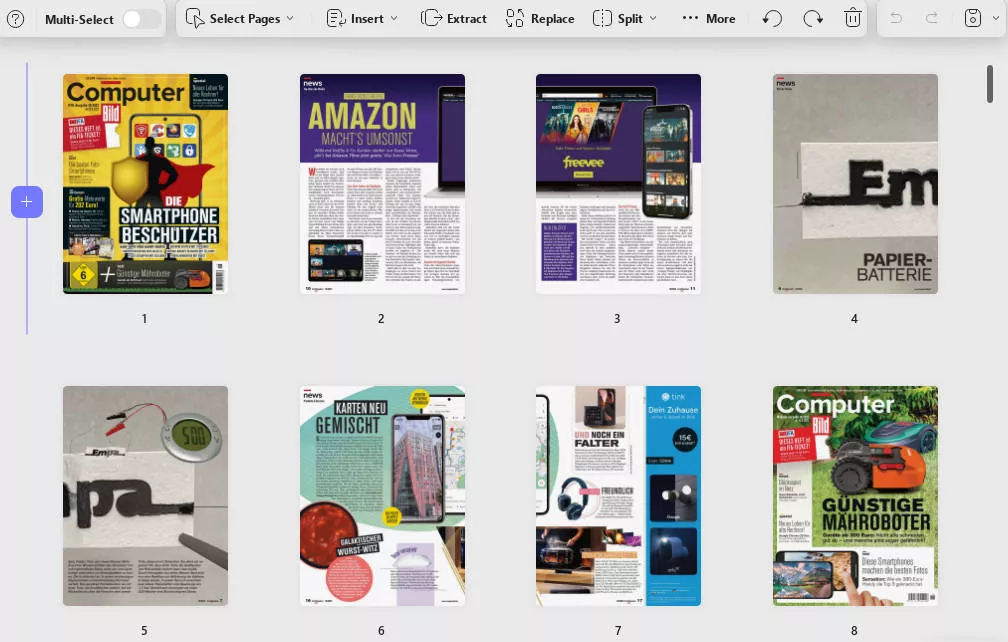This screenshot has height=642, width=1008.
Task: Click page number label 8
Action: pyautogui.click(x=854, y=631)
